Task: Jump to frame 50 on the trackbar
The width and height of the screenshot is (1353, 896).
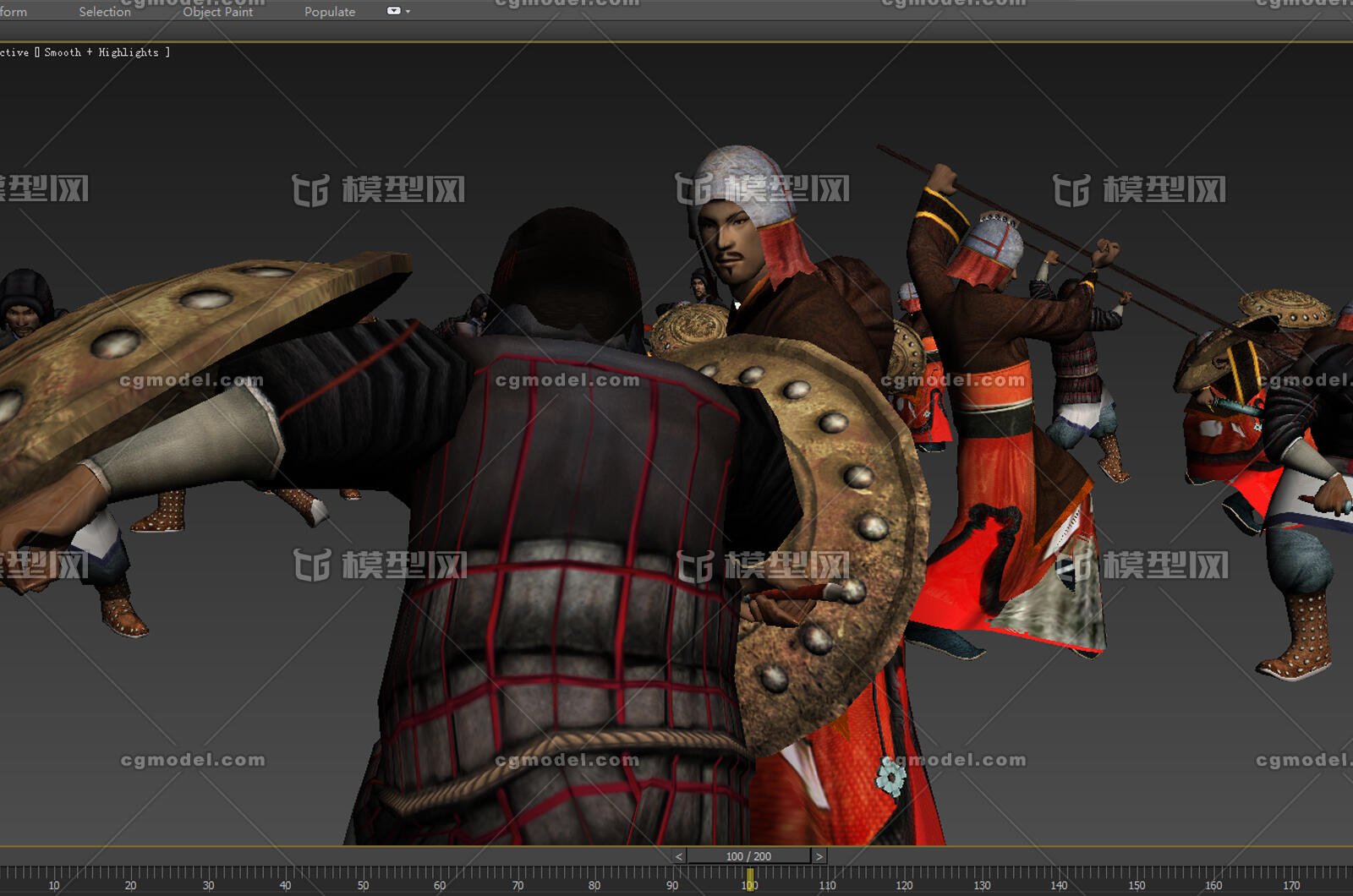Action: (363, 885)
